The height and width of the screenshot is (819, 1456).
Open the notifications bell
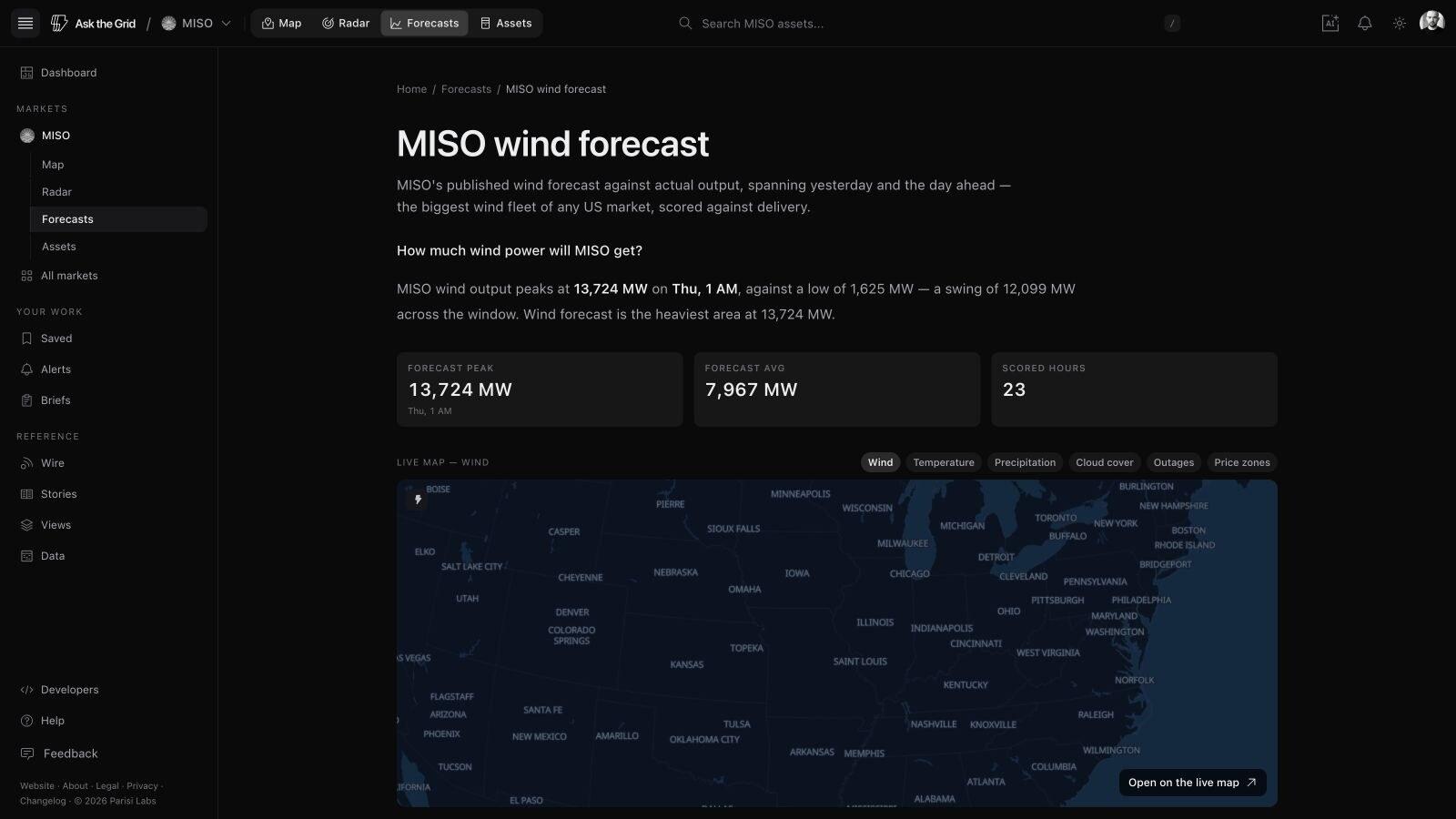pos(1365,24)
